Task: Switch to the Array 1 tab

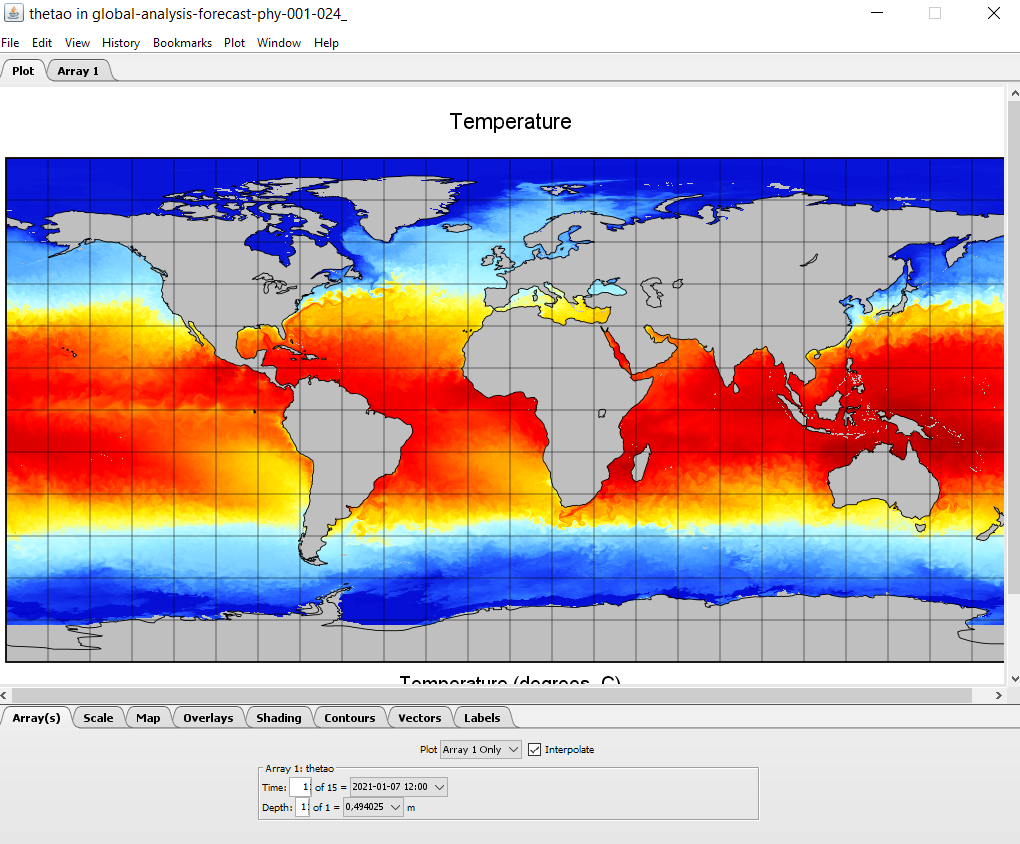Action: 78,71
